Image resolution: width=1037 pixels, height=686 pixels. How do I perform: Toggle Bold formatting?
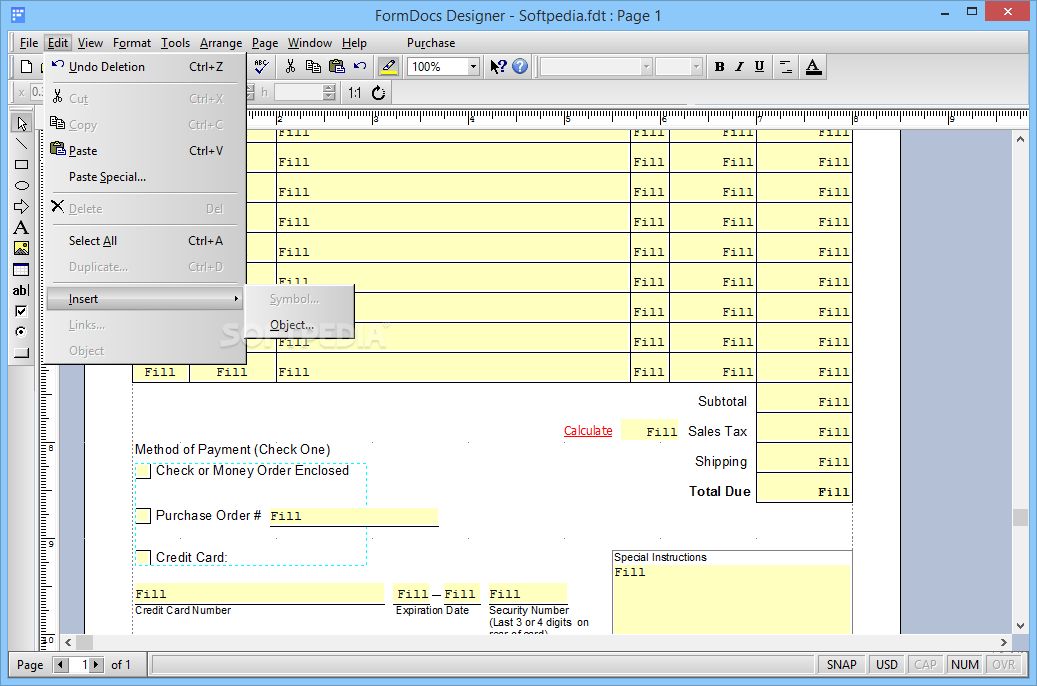[x=720, y=66]
